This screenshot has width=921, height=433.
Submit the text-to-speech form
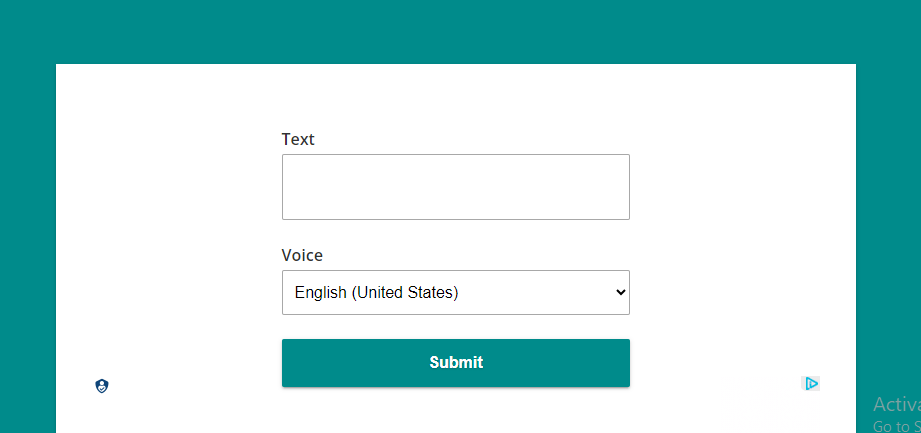pyautogui.click(x=455, y=362)
